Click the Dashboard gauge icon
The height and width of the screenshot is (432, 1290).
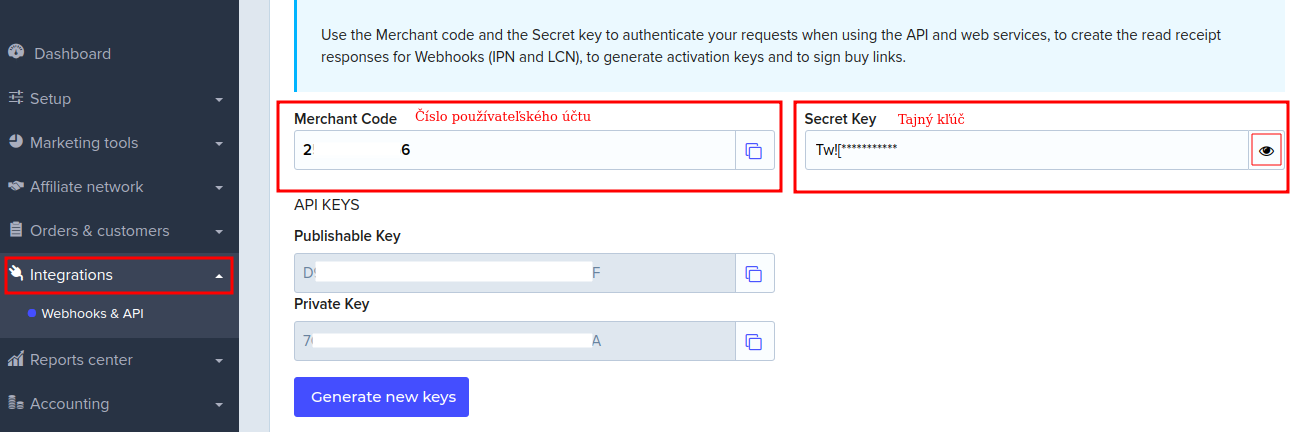15,53
